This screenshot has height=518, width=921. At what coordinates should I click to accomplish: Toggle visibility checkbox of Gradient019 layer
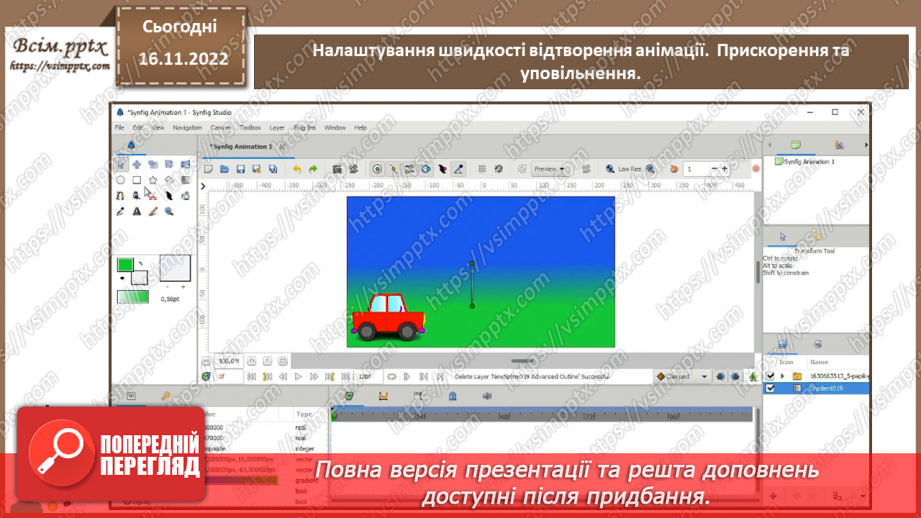tap(770, 388)
